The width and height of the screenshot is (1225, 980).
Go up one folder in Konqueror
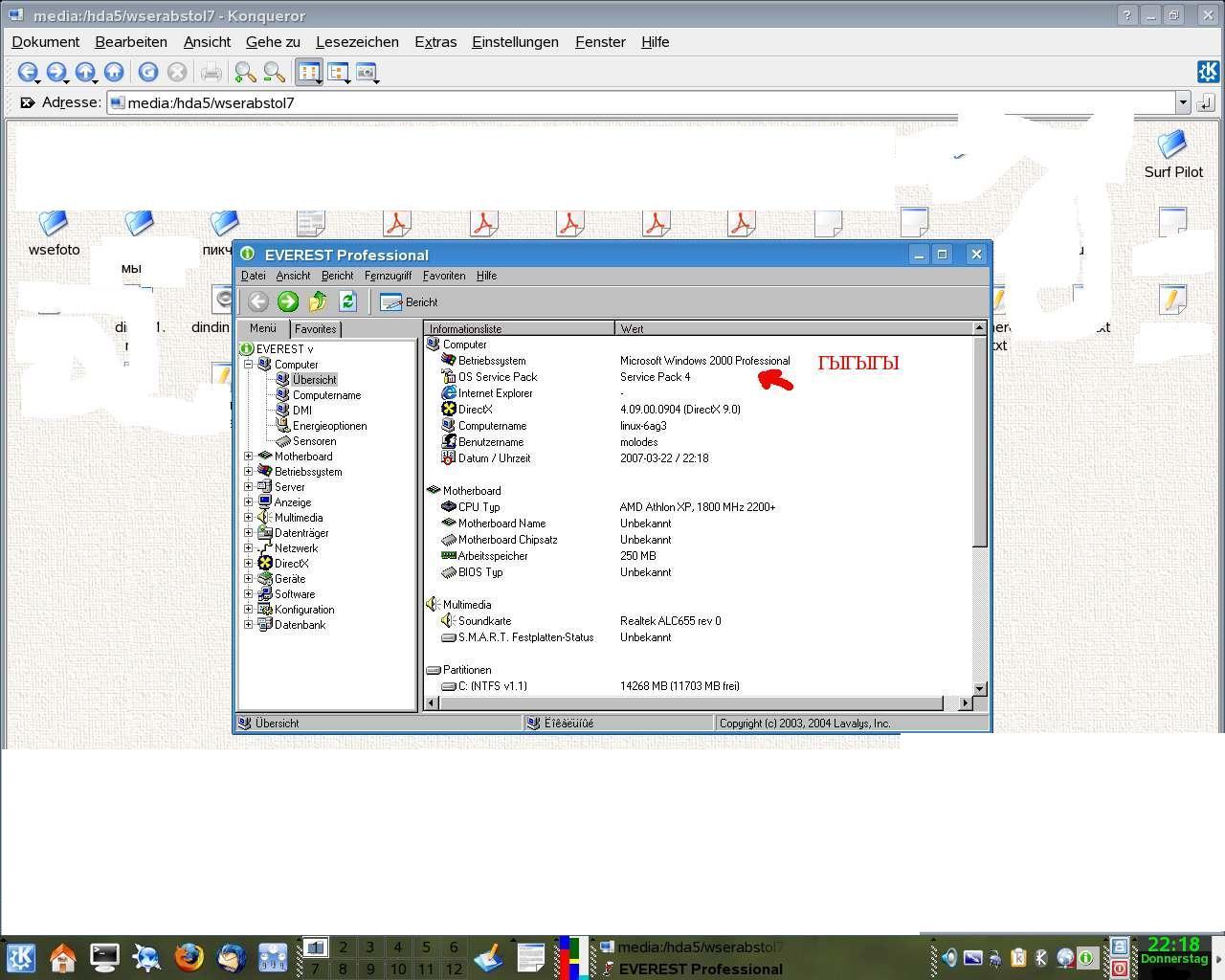pos(85,72)
